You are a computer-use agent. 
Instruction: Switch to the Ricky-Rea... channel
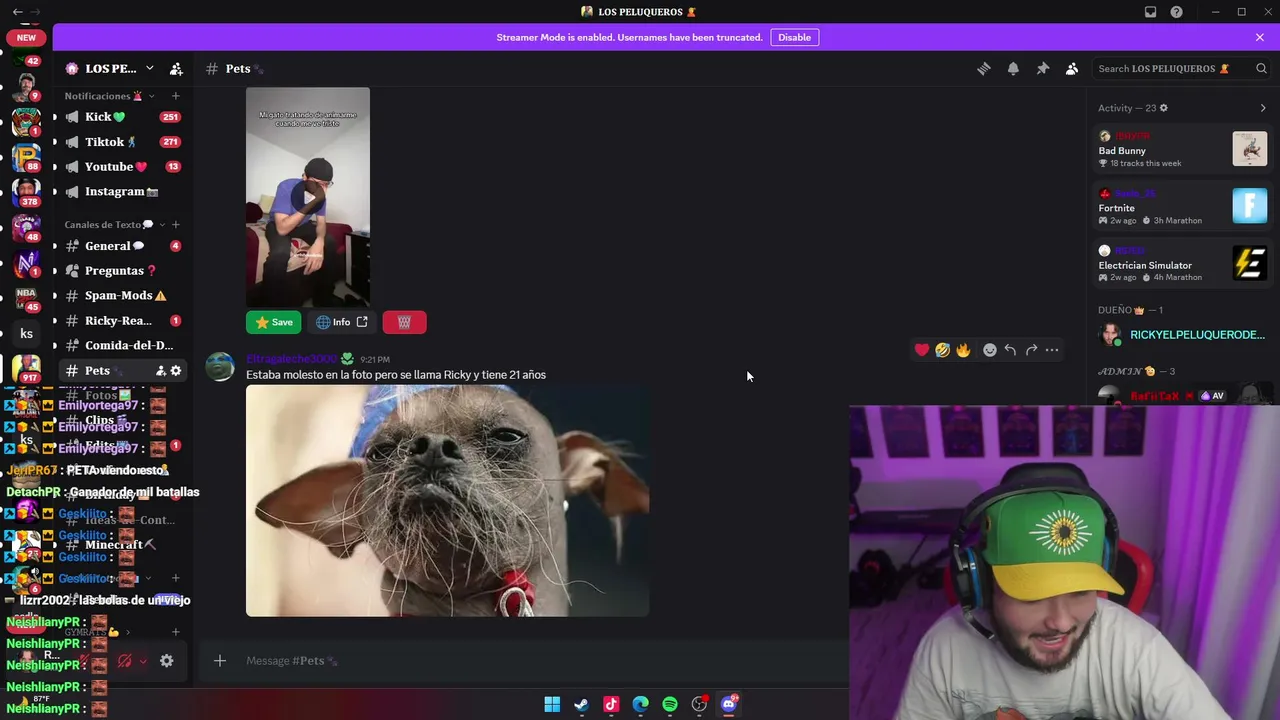click(x=123, y=321)
